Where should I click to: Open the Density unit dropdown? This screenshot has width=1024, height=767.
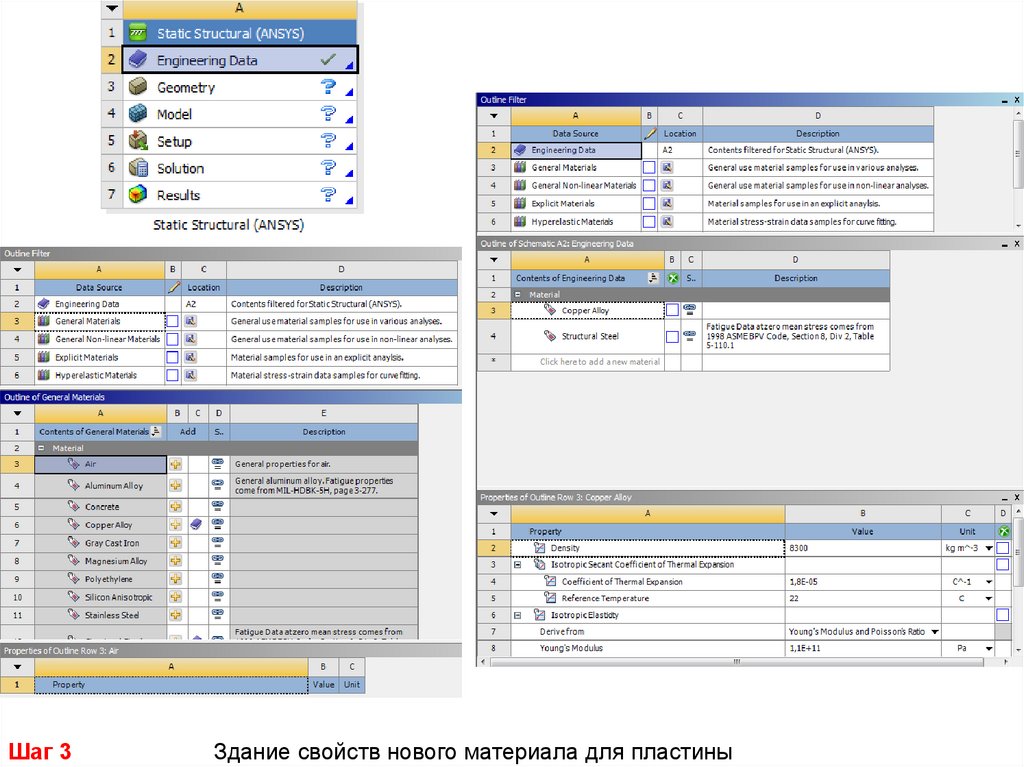(x=989, y=548)
